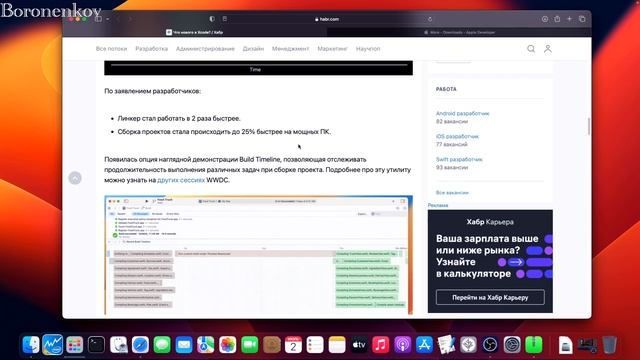Open 'Администрирование' navigation item

[x=205, y=49]
